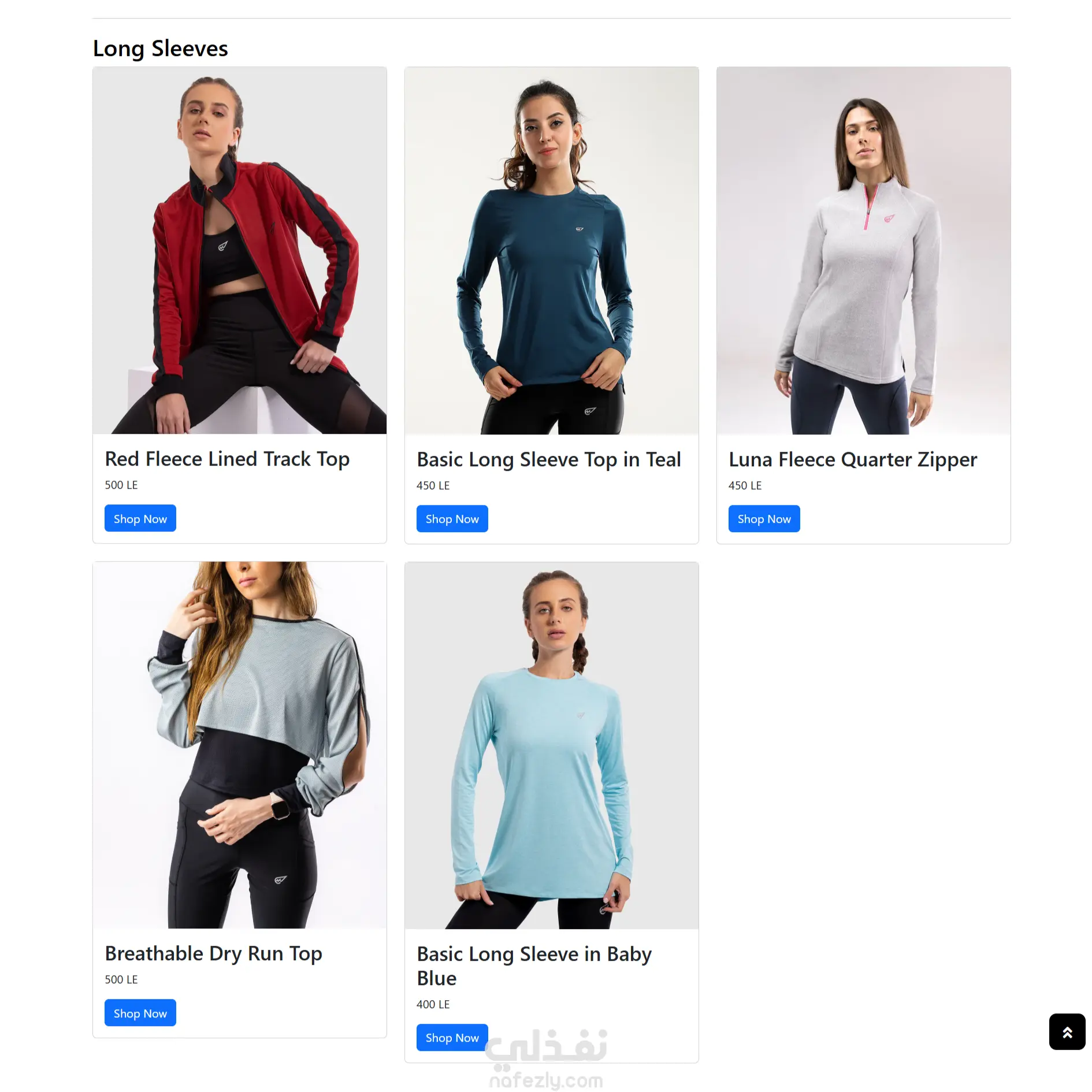Open the Breathable Dry Run Top image
The image size is (1092, 1092).
pos(240,745)
